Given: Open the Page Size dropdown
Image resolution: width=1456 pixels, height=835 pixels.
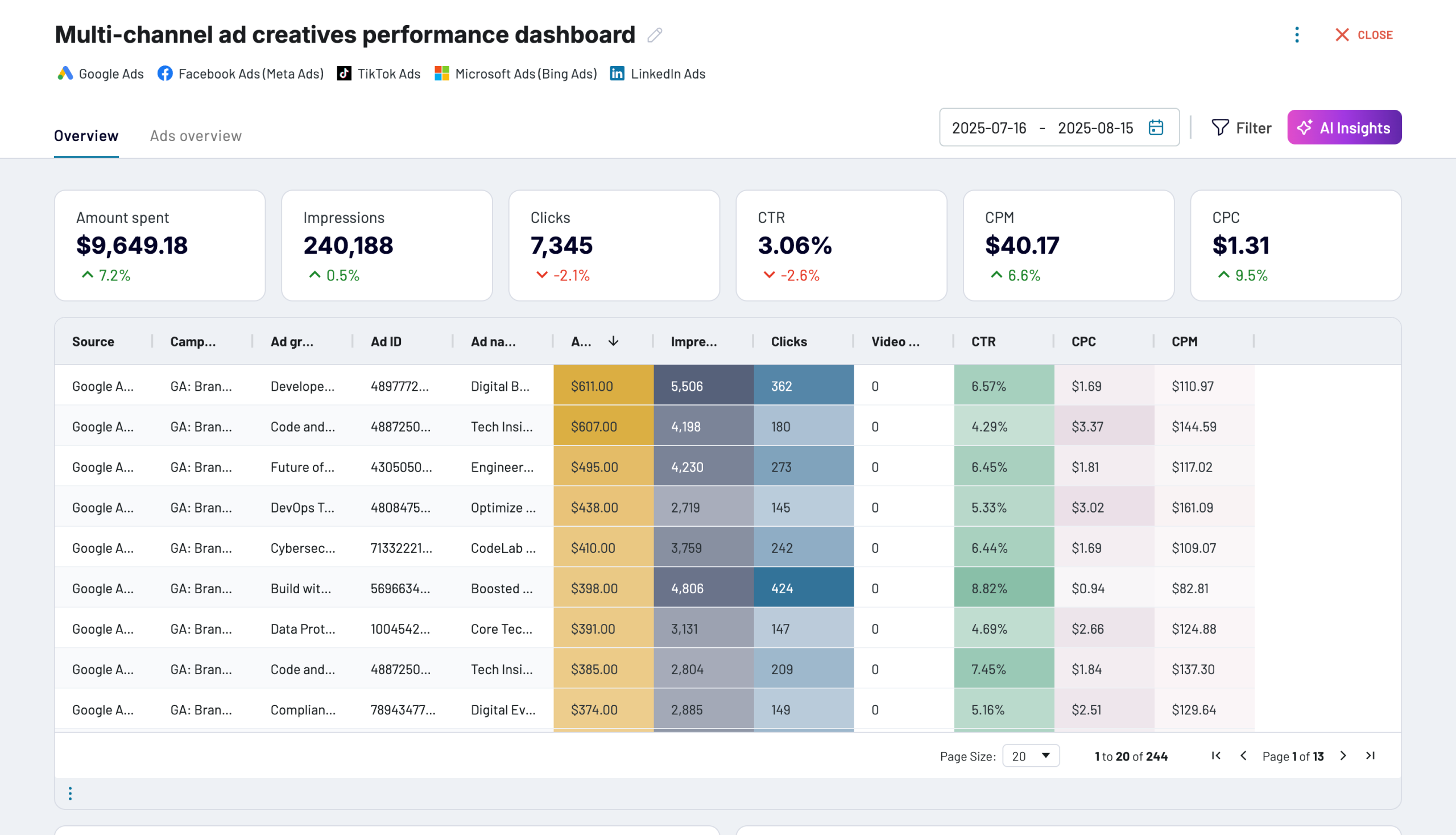Looking at the screenshot, I should (1031, 756).
